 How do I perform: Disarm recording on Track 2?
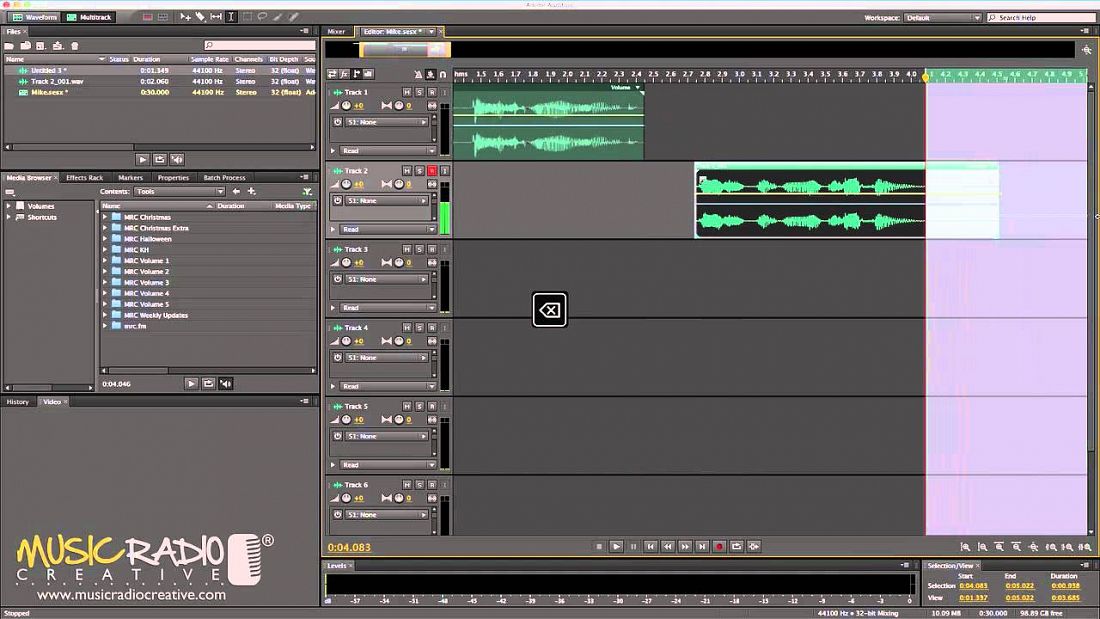tap(432, 171)
